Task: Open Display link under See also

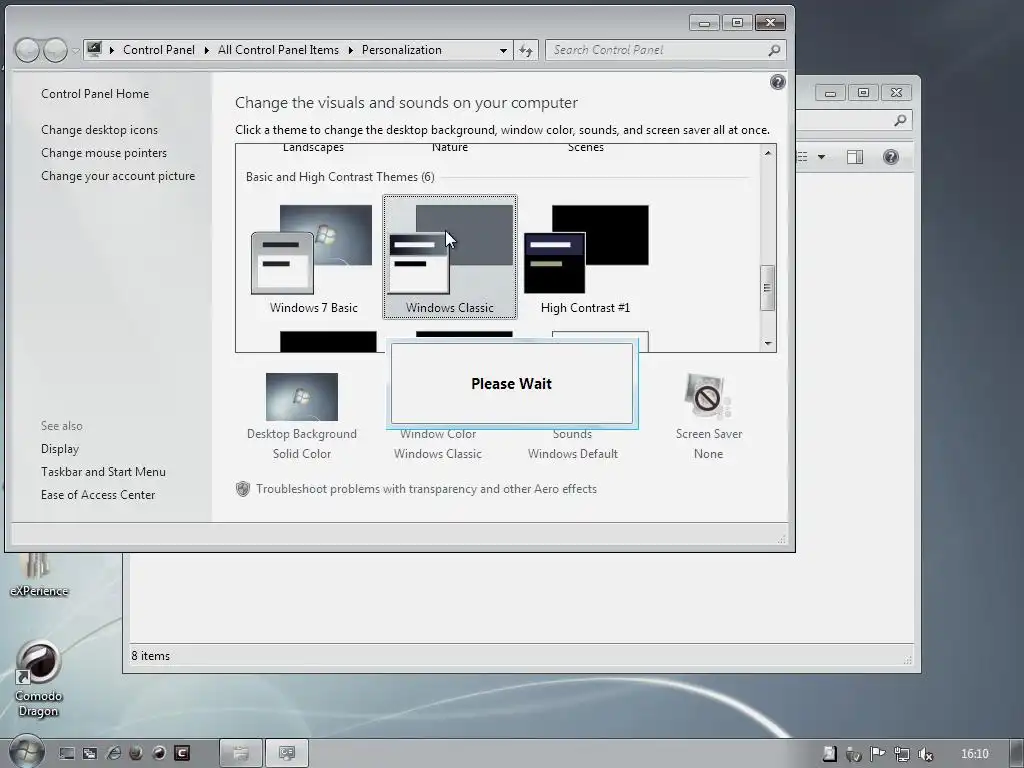Action: pos(59,449)
